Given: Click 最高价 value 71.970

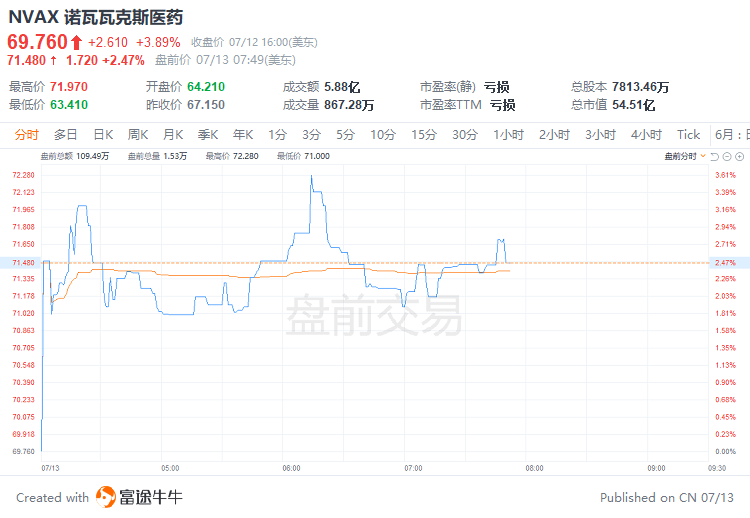Looking at the screenshot, I should click(x=69, y=87).
